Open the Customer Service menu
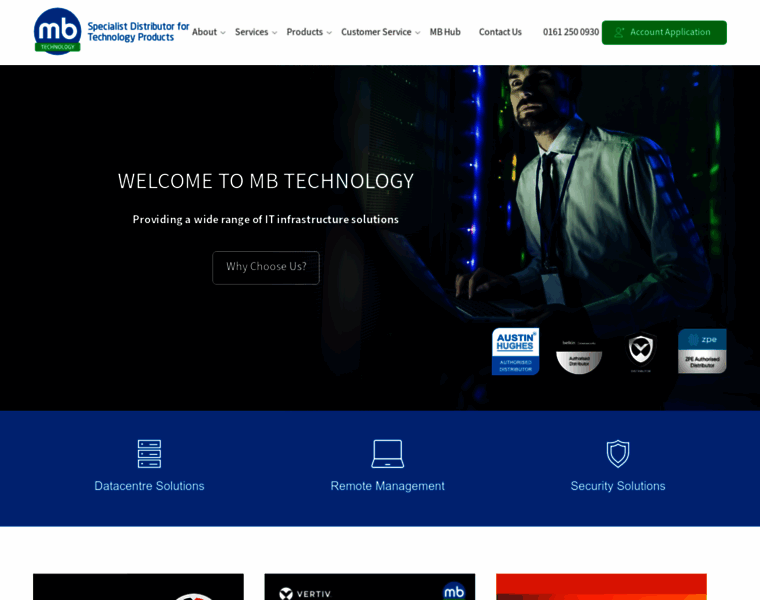The width and height of the screenshot is (760, 600). 376,32
